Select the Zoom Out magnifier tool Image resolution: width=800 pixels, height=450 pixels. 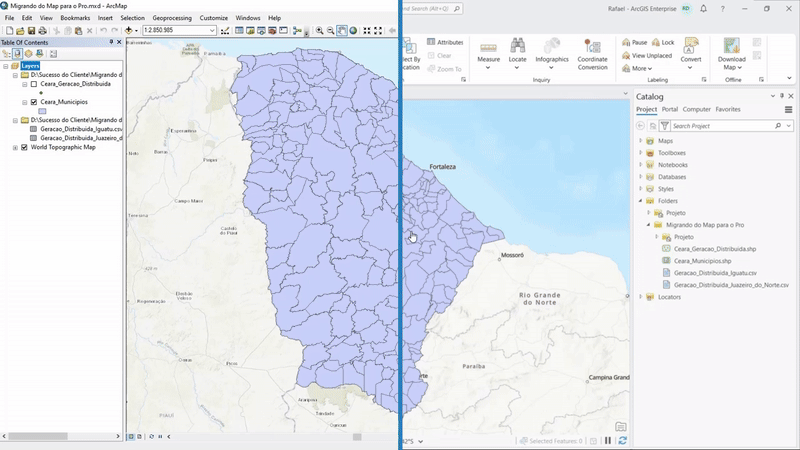(331, 31)
